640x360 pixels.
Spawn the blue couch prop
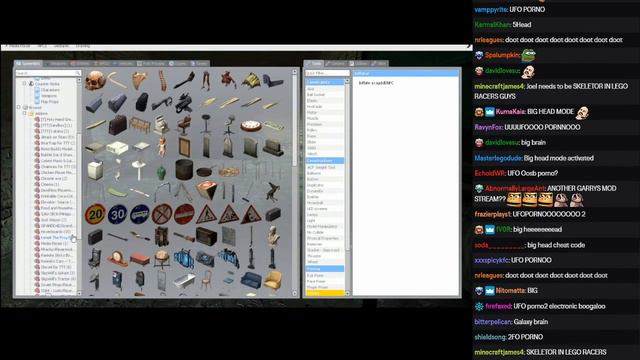coord(251,281)
